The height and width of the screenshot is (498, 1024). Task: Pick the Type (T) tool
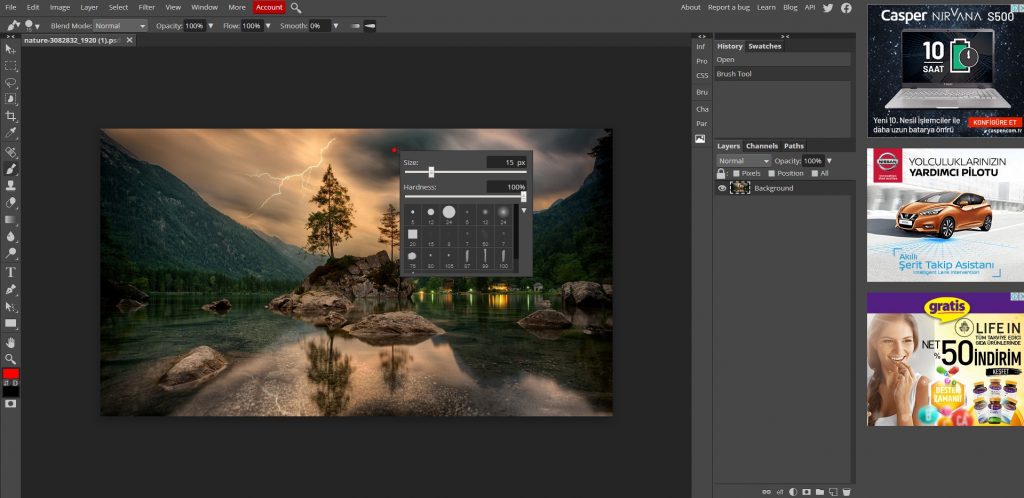11,271
